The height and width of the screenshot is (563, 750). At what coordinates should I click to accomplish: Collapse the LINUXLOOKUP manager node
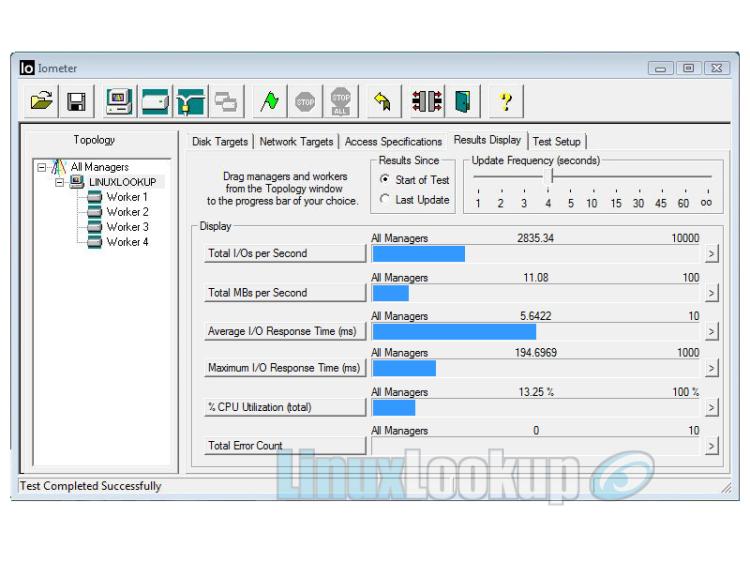tap(61, 182)
